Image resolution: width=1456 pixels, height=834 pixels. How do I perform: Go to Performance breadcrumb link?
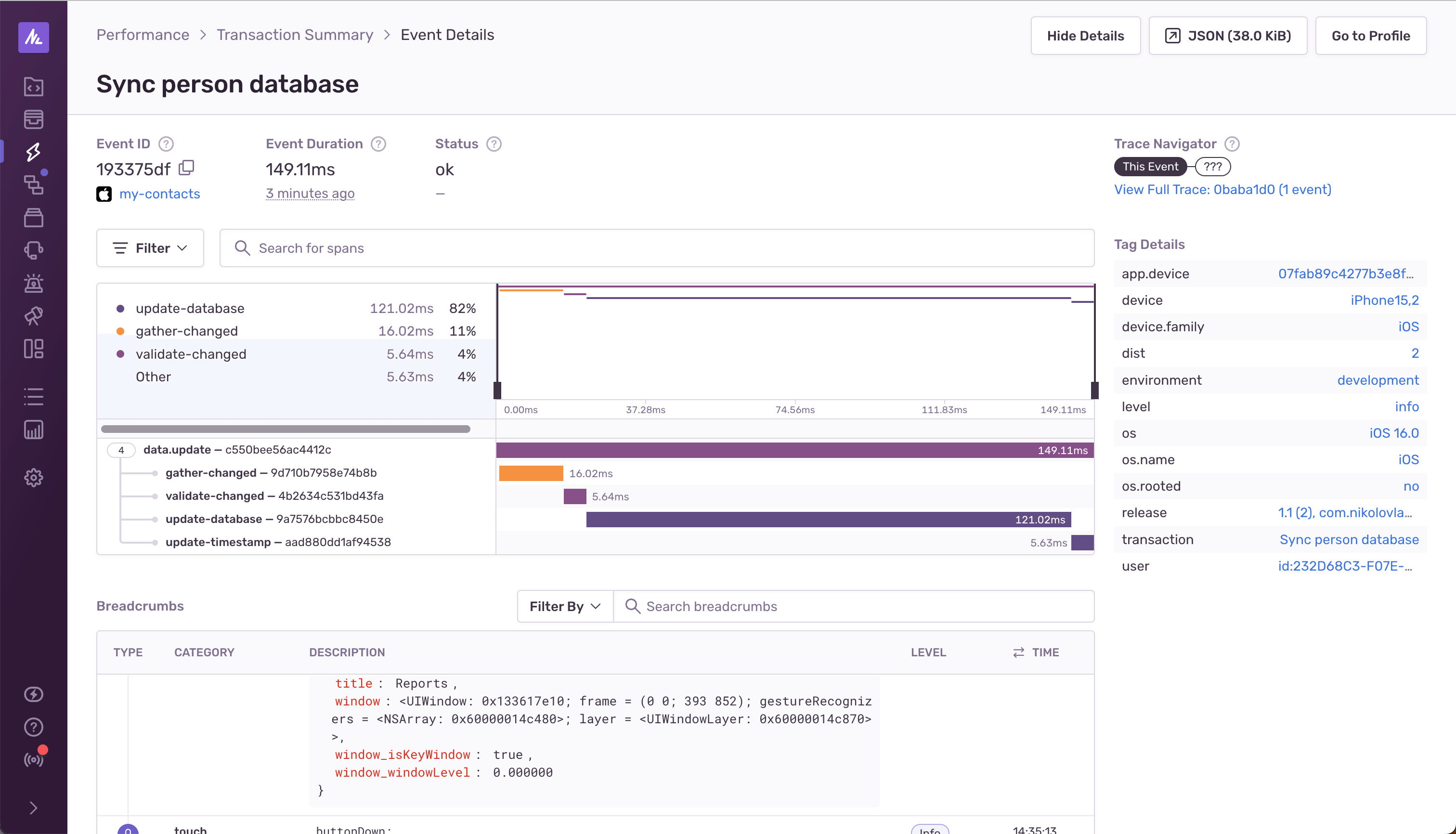(143, 35)
